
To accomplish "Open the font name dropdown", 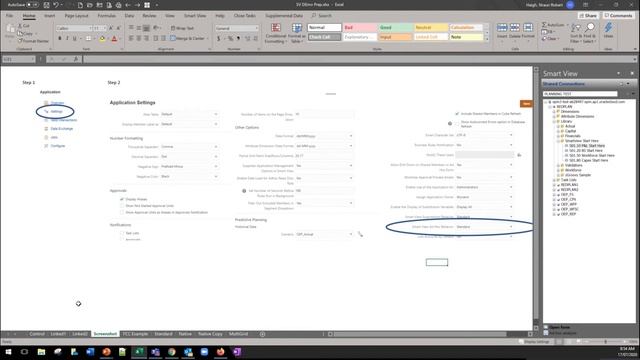I will tap(91, 28).
